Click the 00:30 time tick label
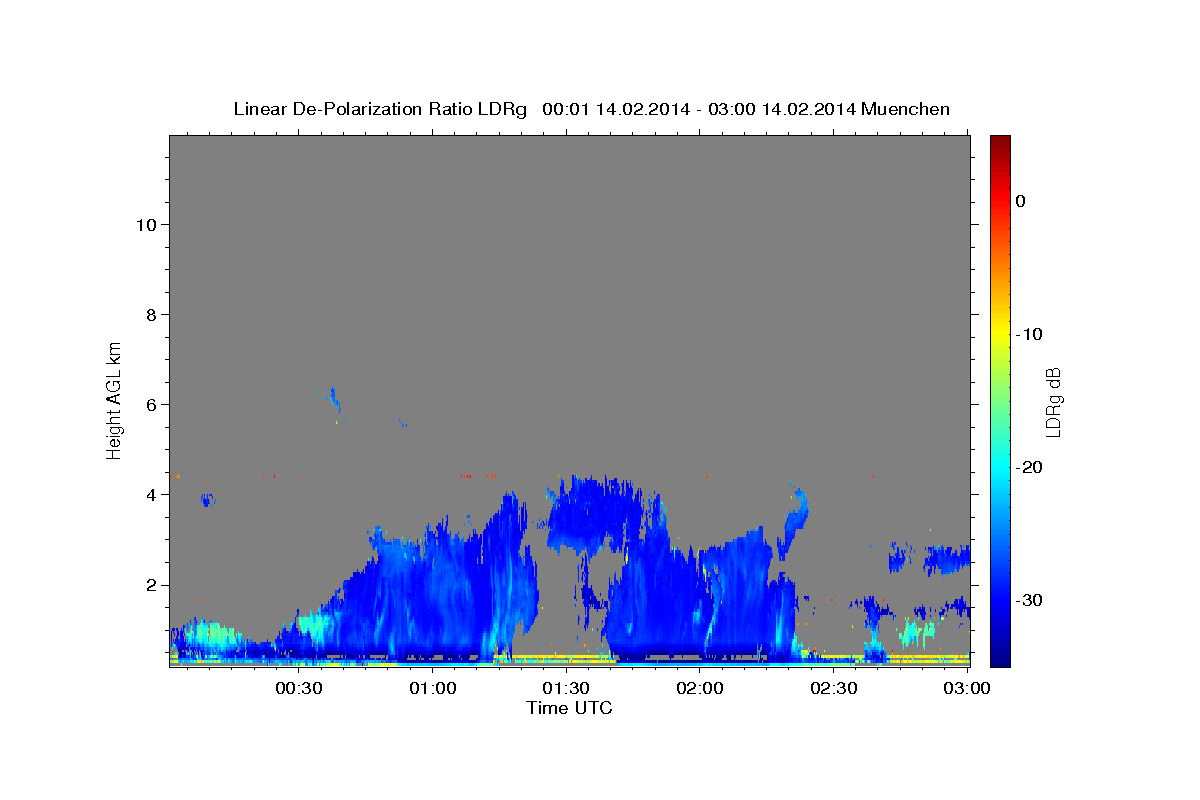 pyautogui.click(x=299, y=688)
